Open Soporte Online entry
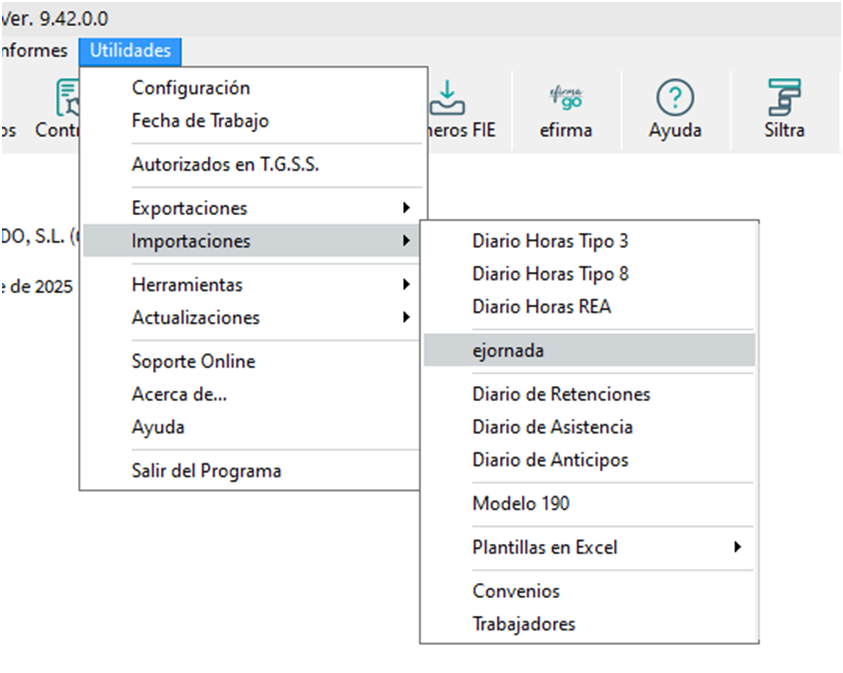843x673 pixels. 193,361
